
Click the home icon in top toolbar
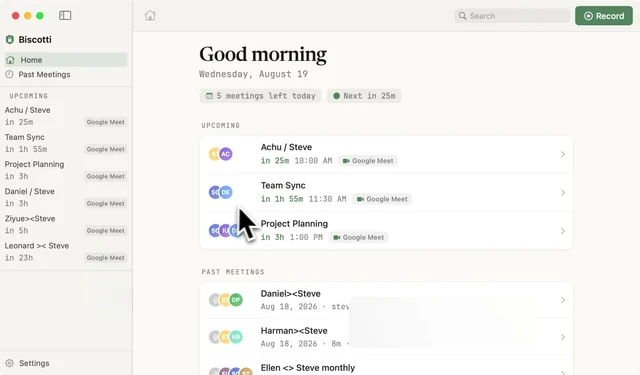[x=150, y=16]
